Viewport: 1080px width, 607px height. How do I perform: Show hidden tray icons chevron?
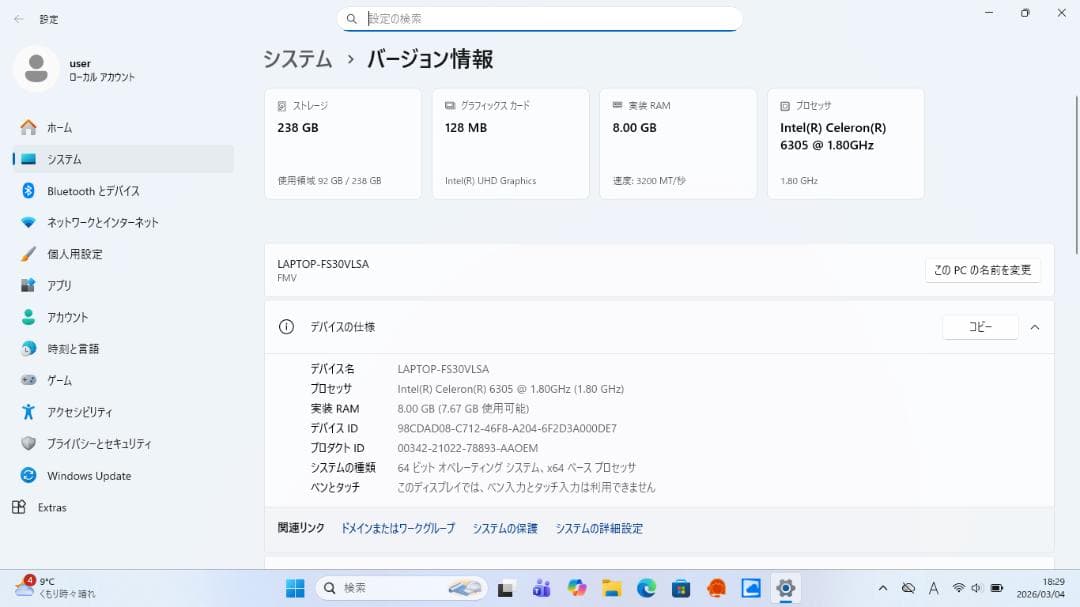(x=882, y=588)
